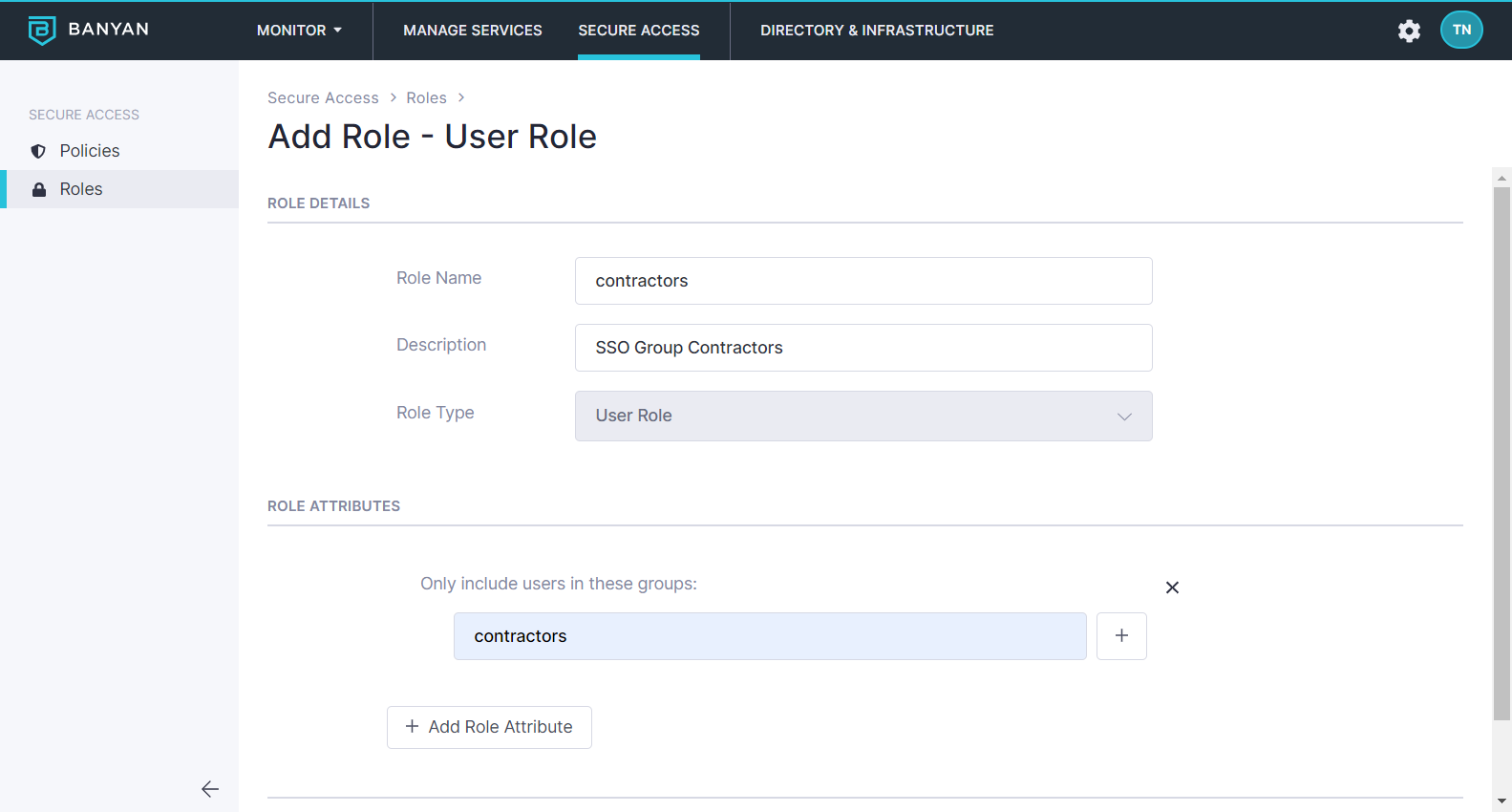Click the scrollbar up arrow
The height and width of the screenshot is (812, 1512).
pyautogui.click(x=1501, y=178)
